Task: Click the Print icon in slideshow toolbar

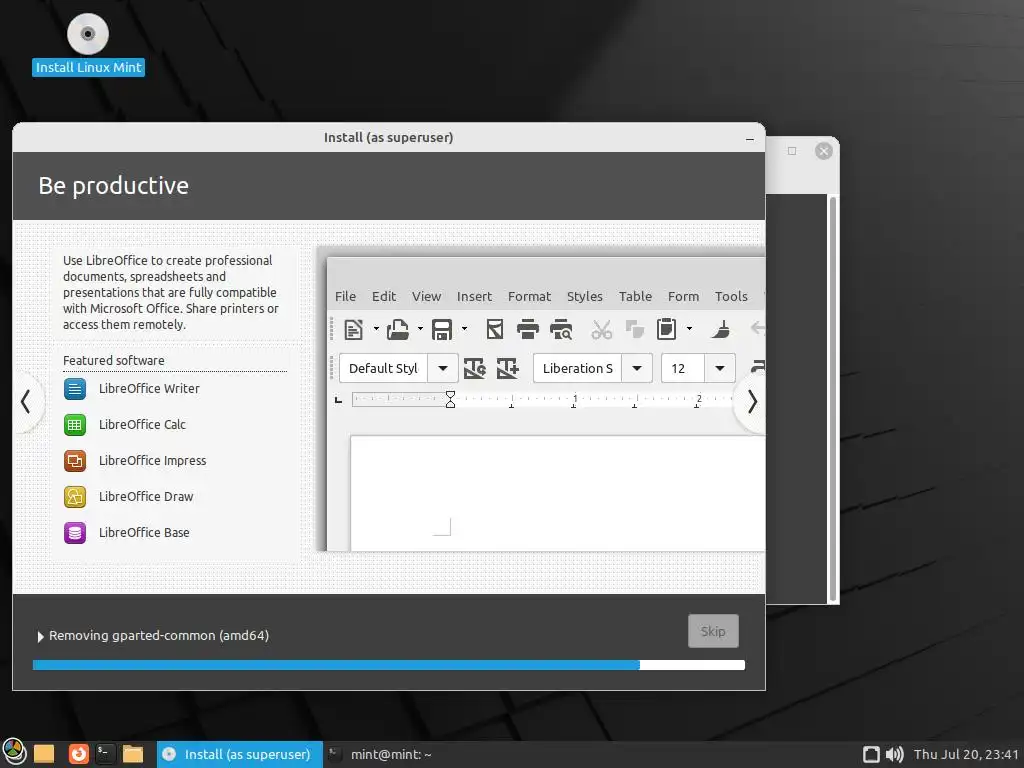Action: tap(528, 330)
